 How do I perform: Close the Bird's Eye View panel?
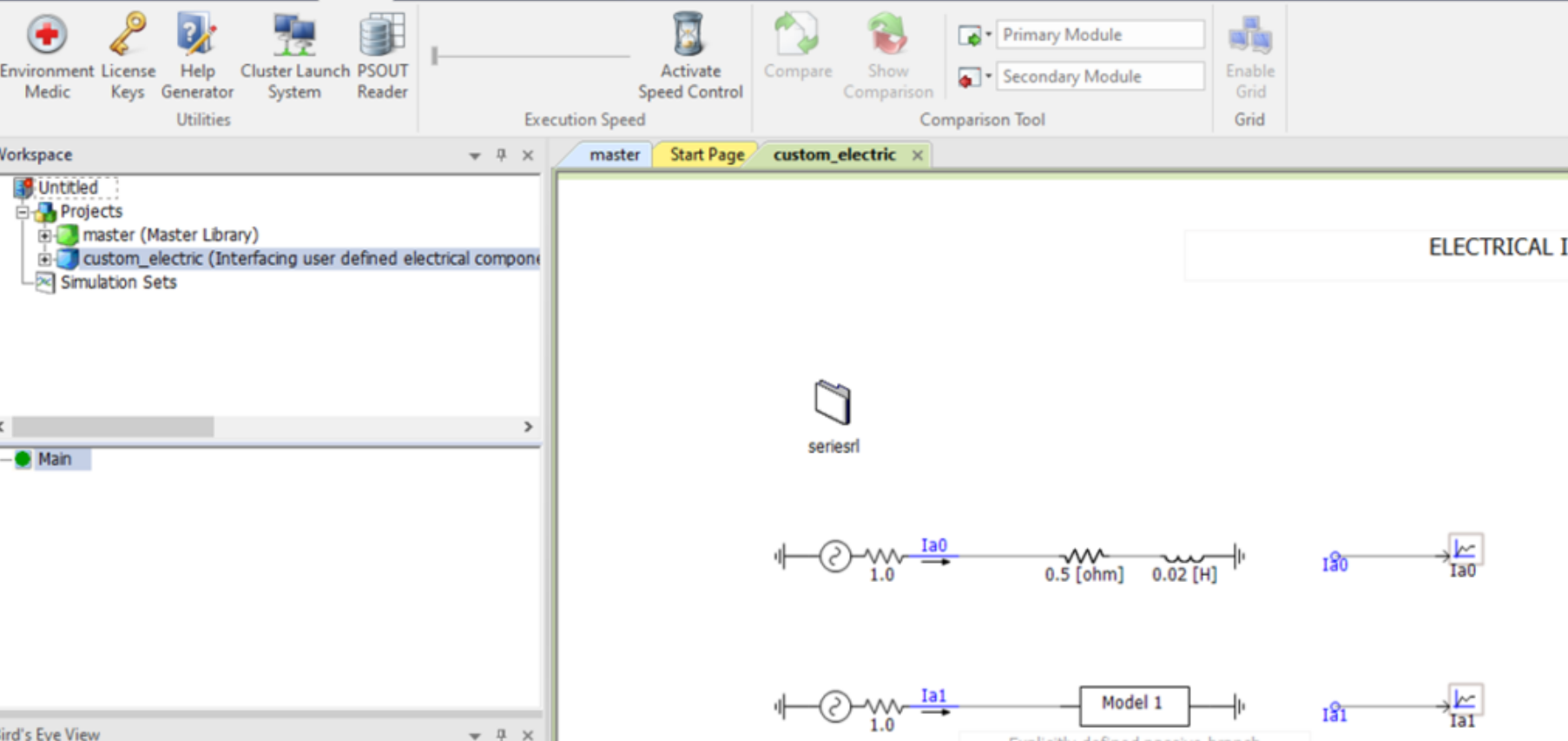528,735
